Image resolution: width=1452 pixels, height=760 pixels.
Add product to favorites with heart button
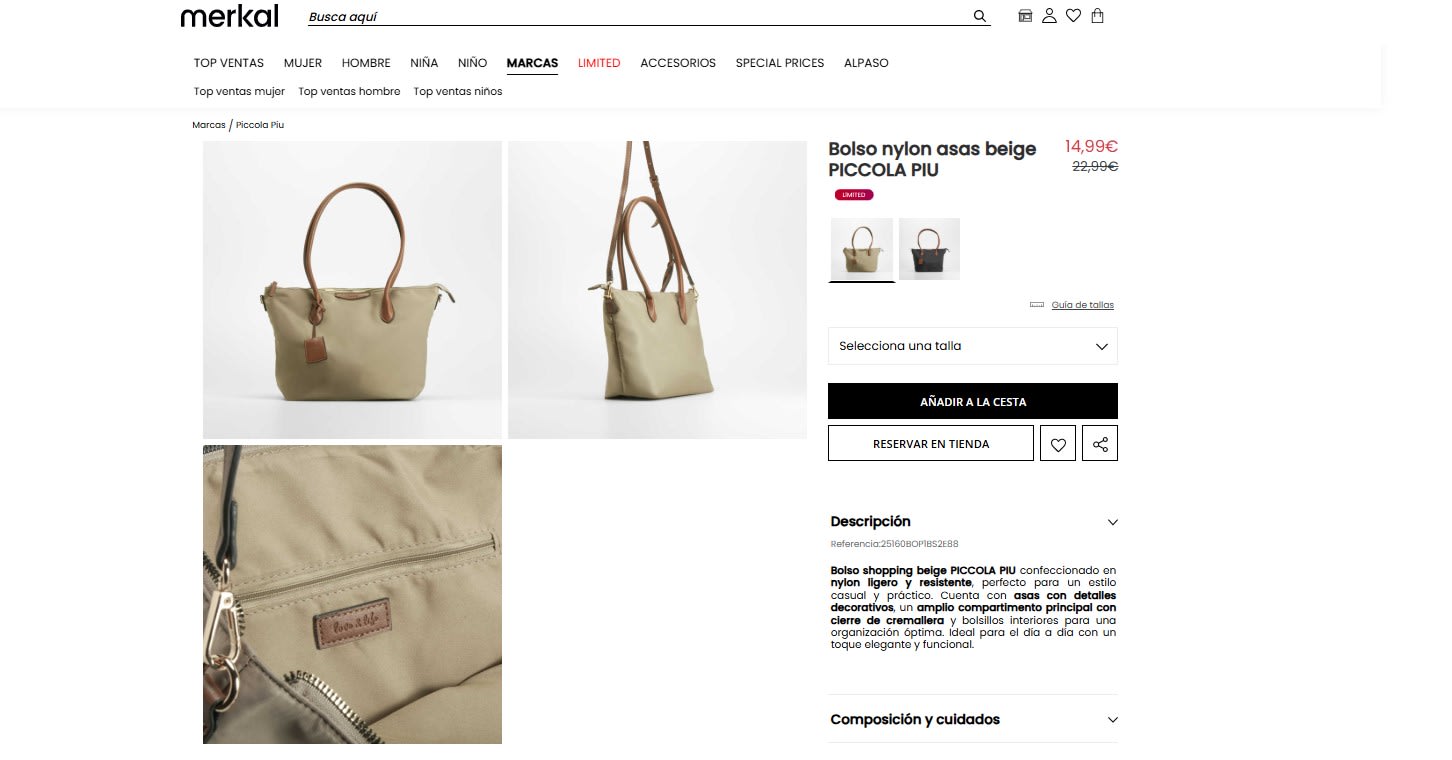click(1058, 443)
